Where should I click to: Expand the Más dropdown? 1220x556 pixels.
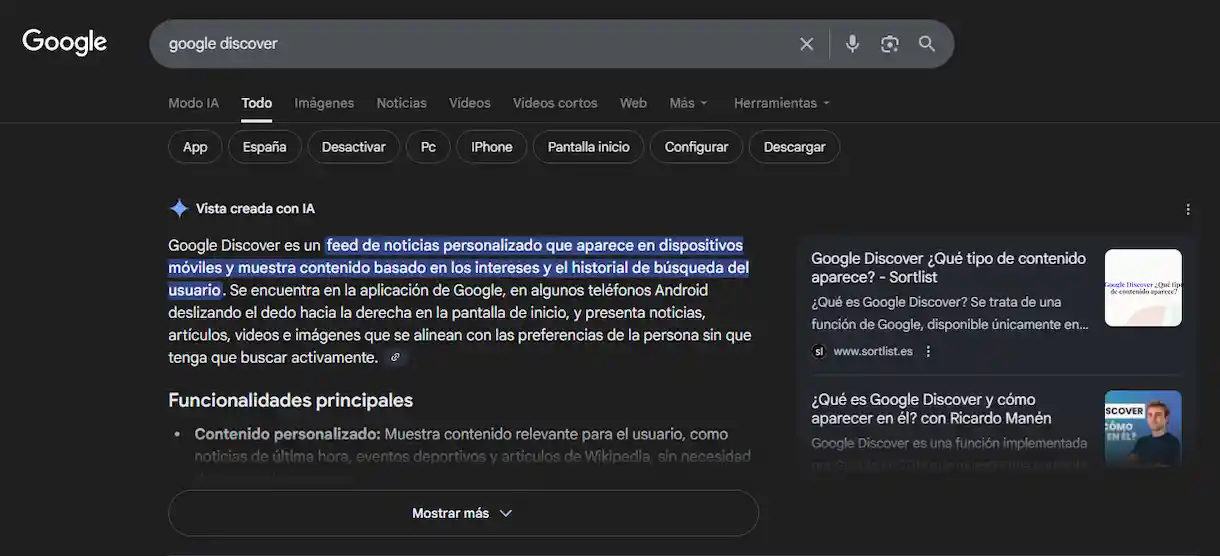click(689, 103)
